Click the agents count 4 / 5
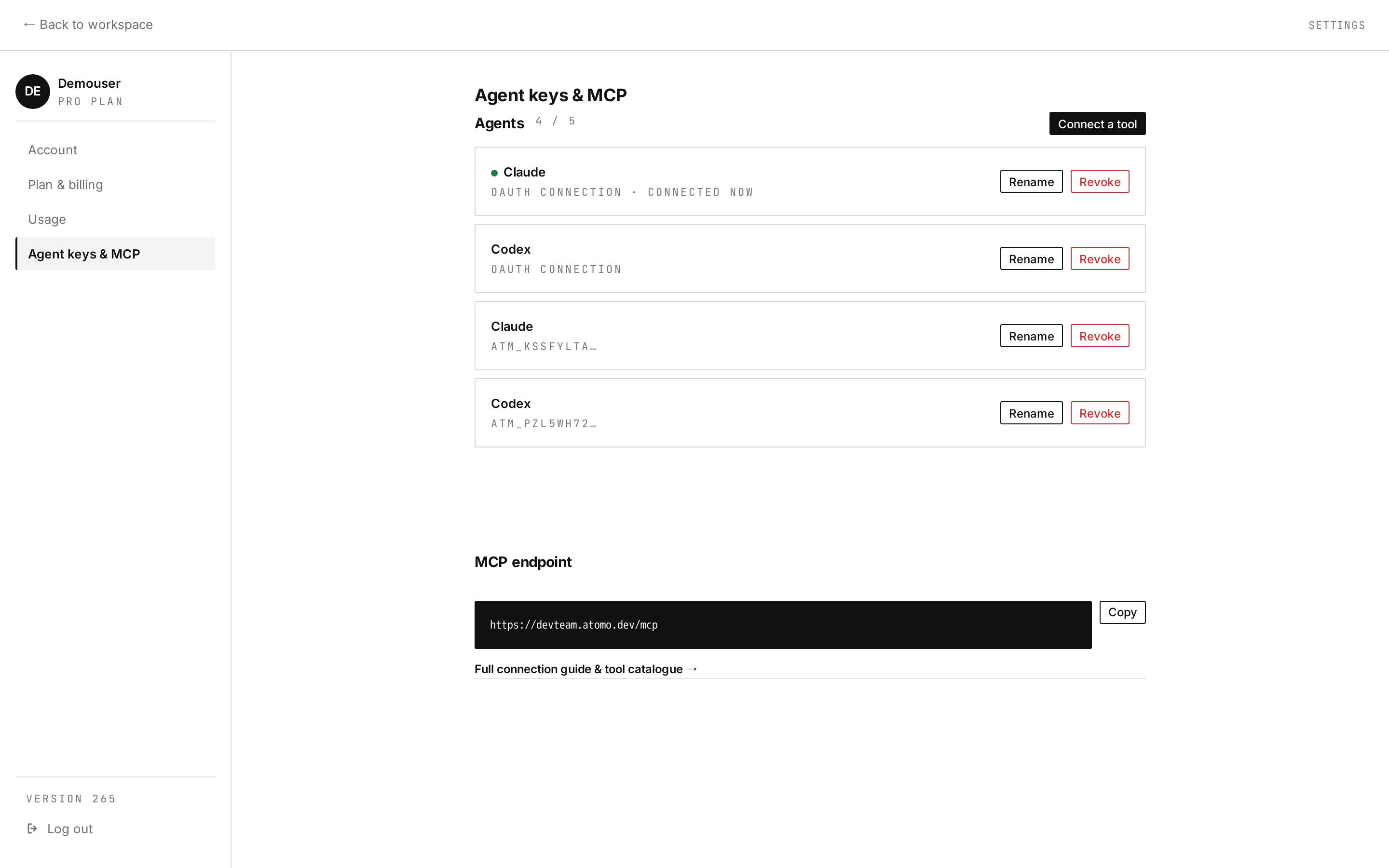 pos(555,121)
